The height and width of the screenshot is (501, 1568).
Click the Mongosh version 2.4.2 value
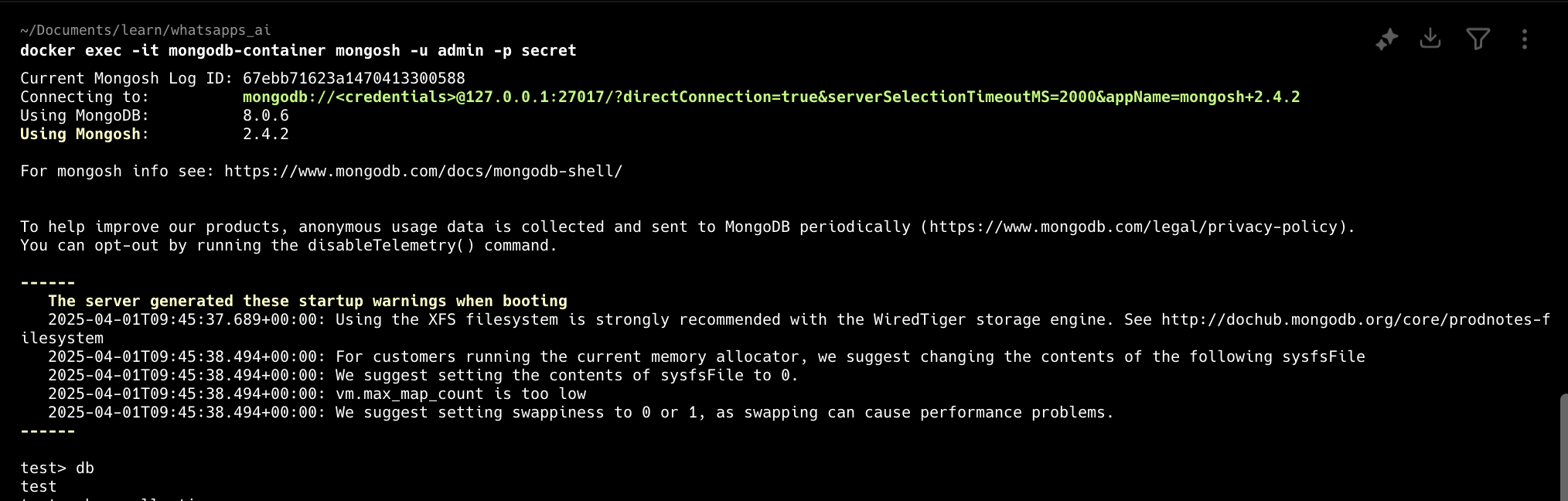click(265, 134)
